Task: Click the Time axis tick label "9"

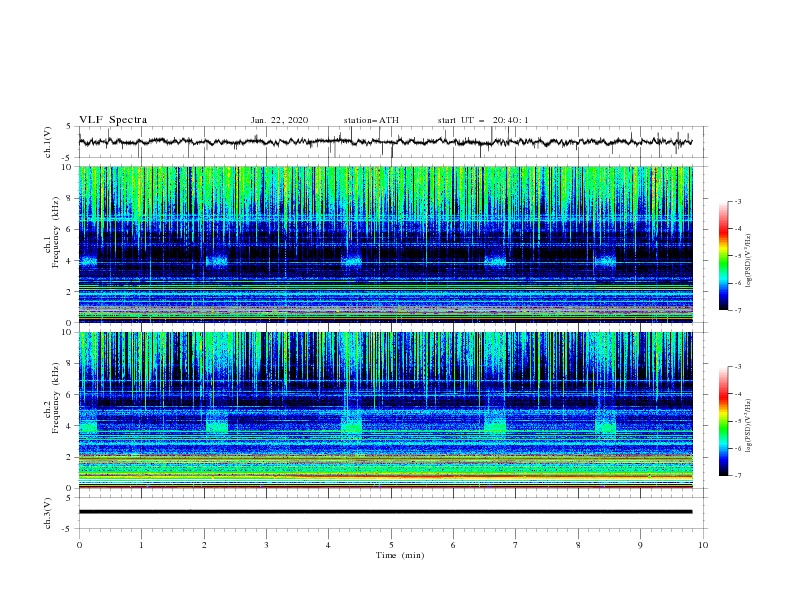Action: point(640,545)
